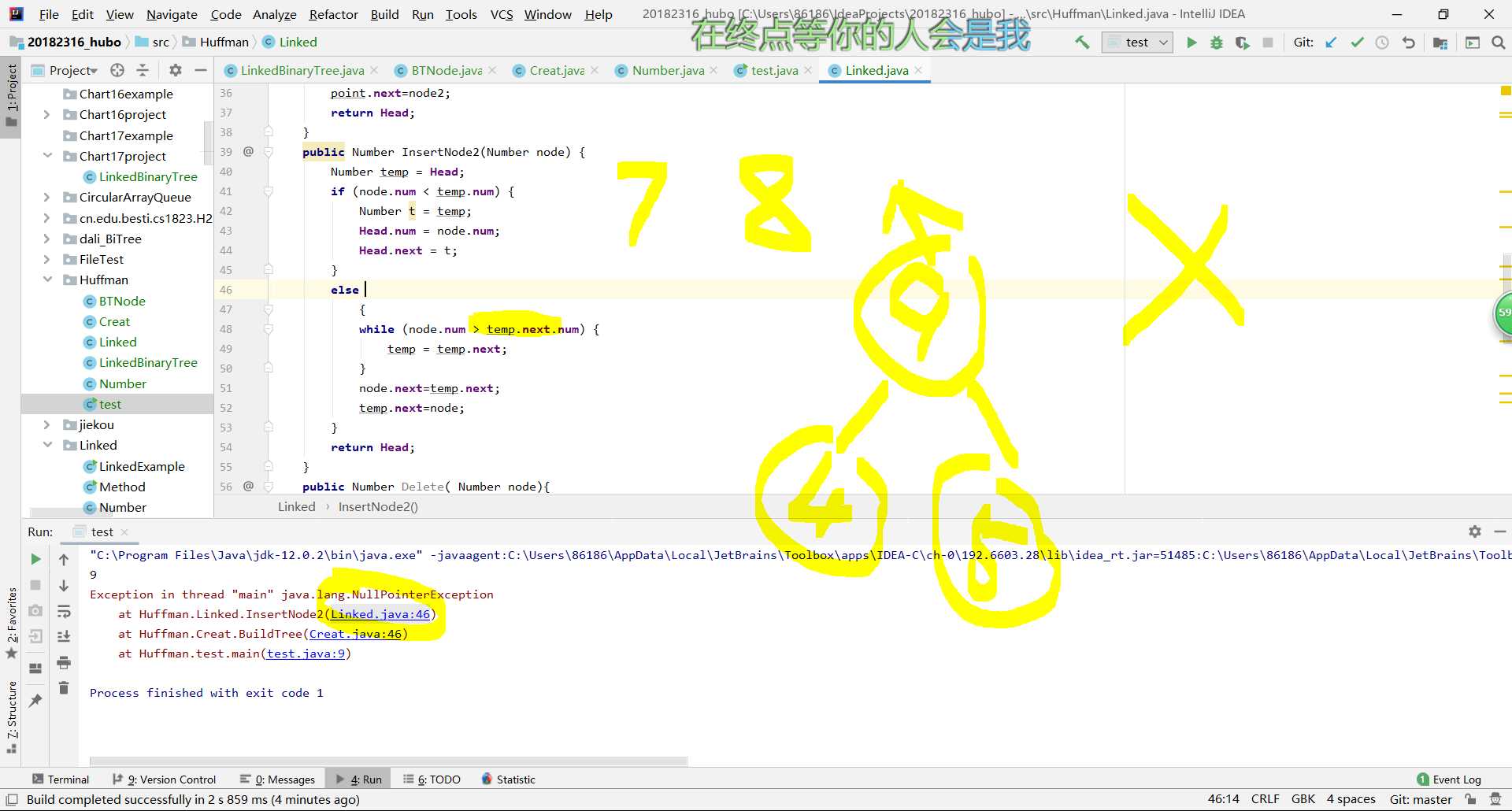The image size is (1512, 811).
Task: Expand the jiekou folder
Action: (x=46, y=424)
